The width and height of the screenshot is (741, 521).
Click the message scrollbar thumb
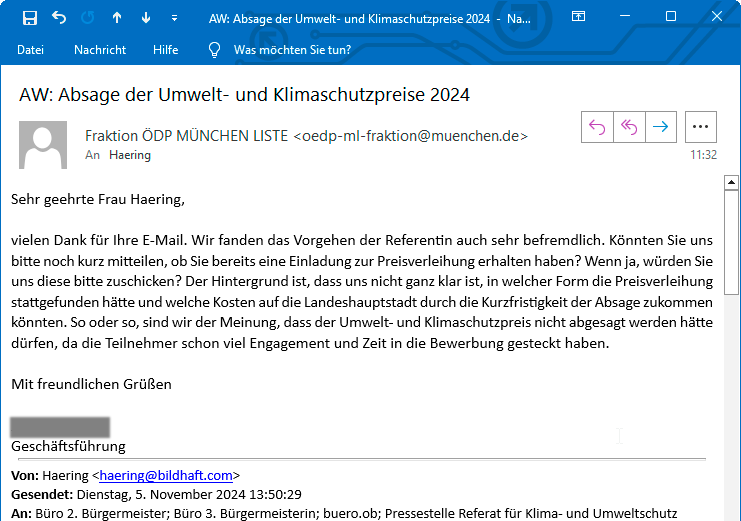731,242
